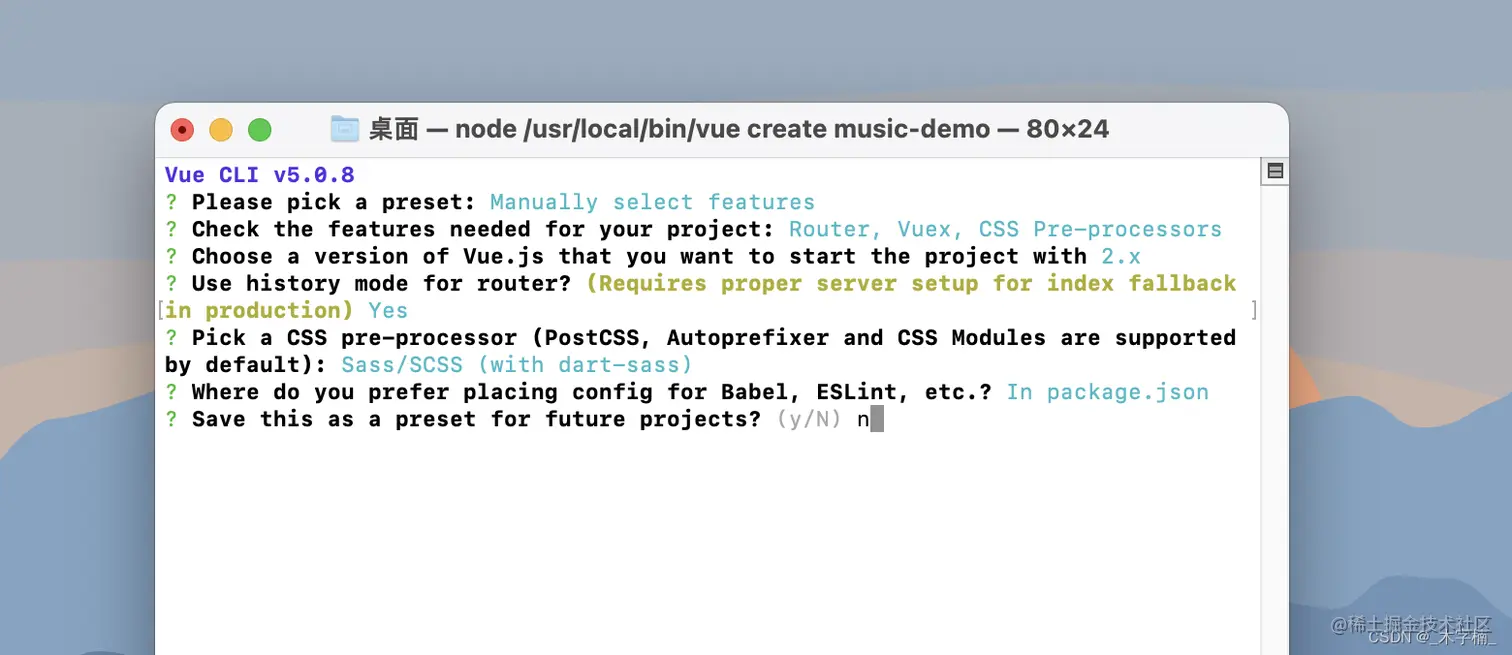
Task: Click the 'Vue CLI v5.0.8' line
Action: tap(260, 175)
